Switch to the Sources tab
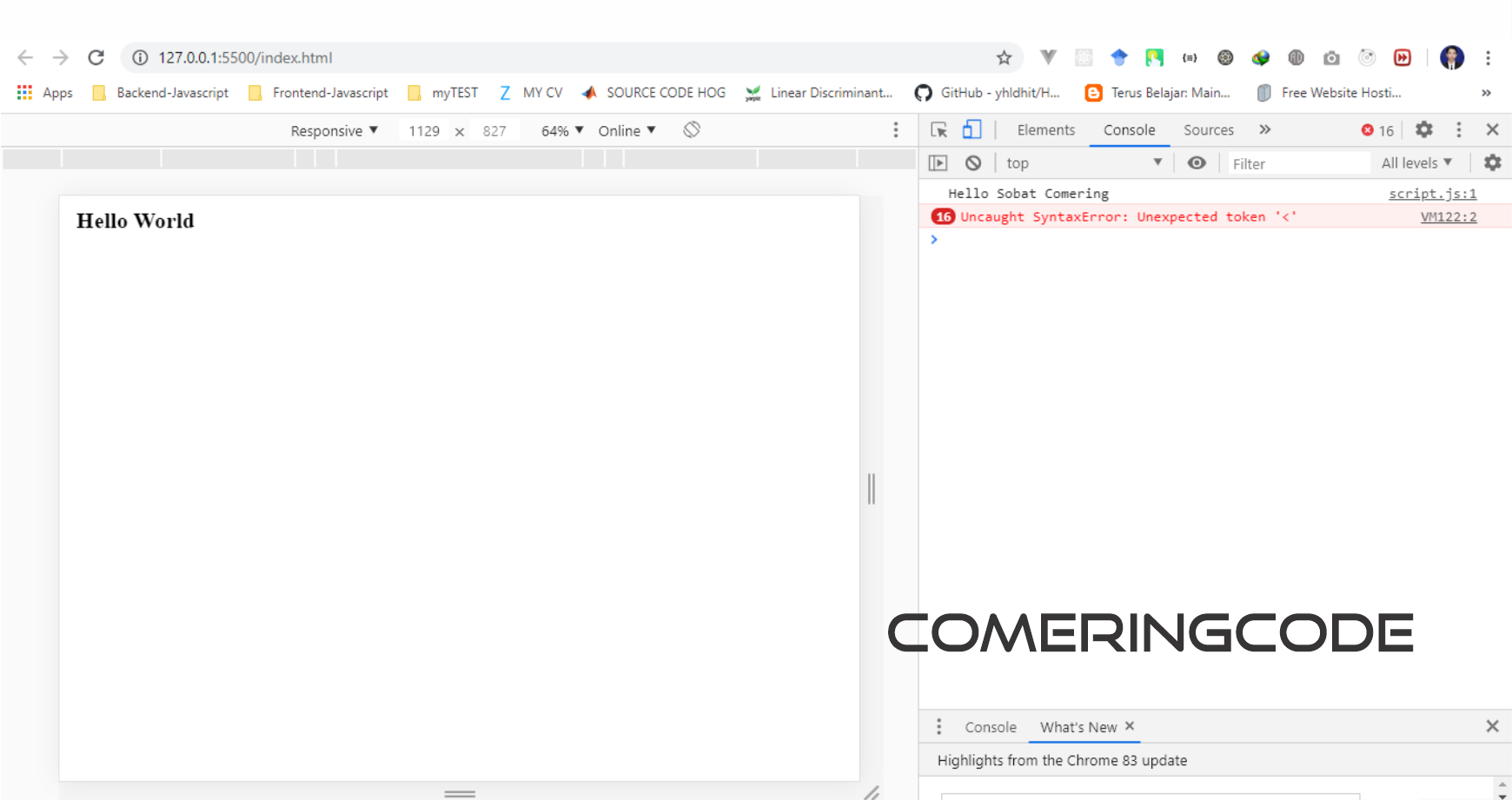 [x=1209, y=129]
